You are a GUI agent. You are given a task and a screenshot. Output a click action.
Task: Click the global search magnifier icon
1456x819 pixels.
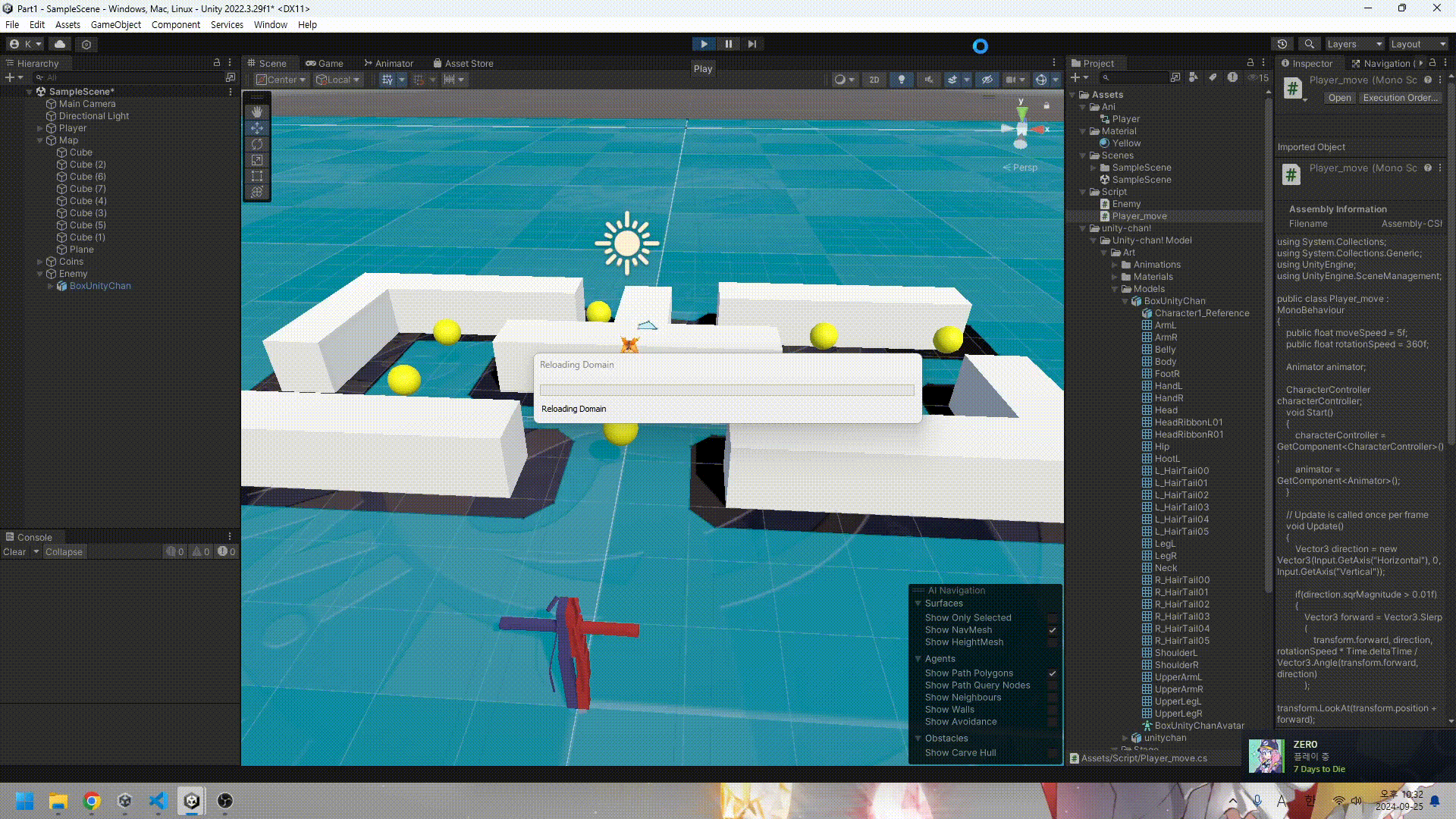tap(1309, 44)
